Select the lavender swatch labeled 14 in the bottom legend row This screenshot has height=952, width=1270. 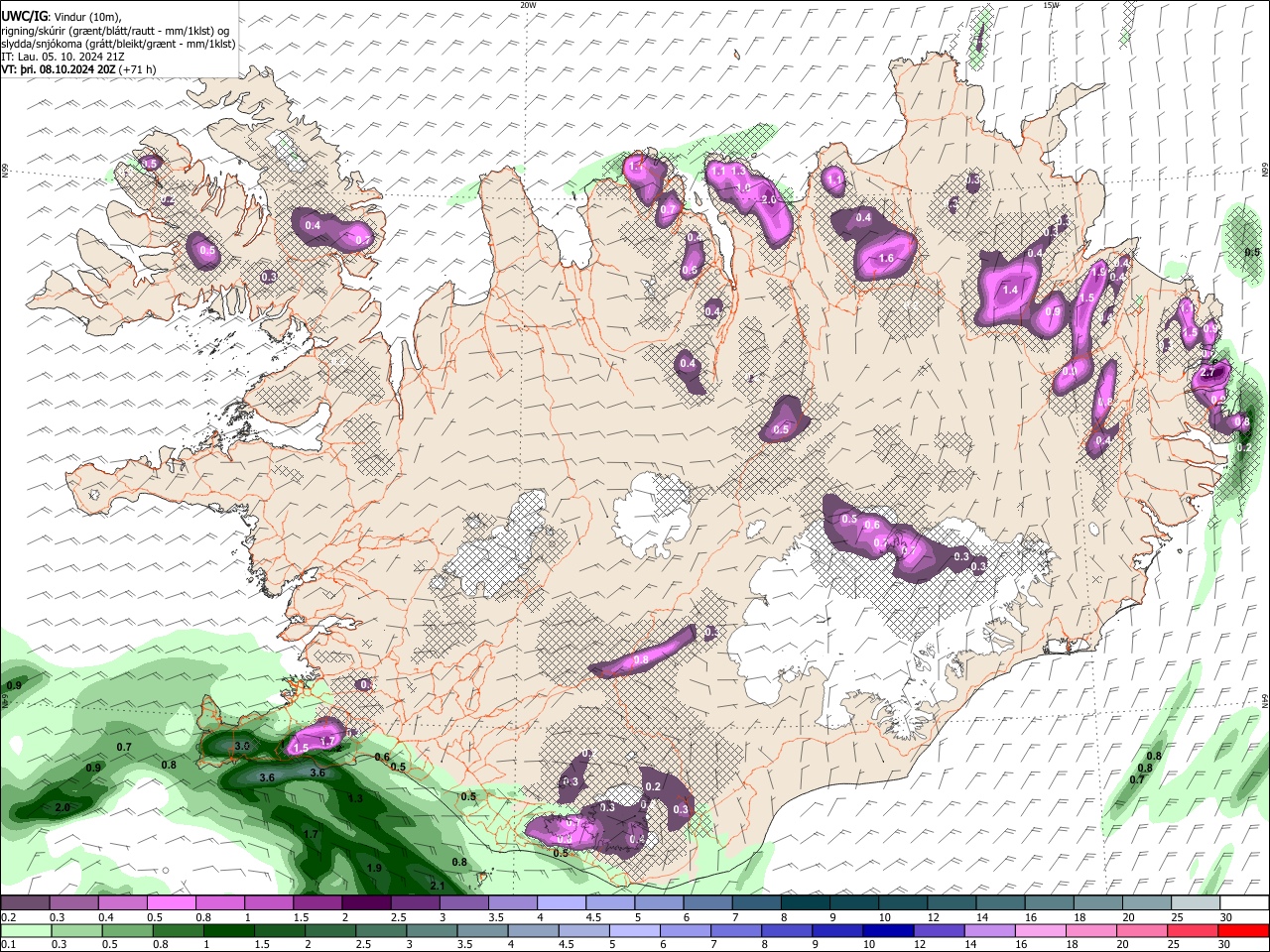988,930
